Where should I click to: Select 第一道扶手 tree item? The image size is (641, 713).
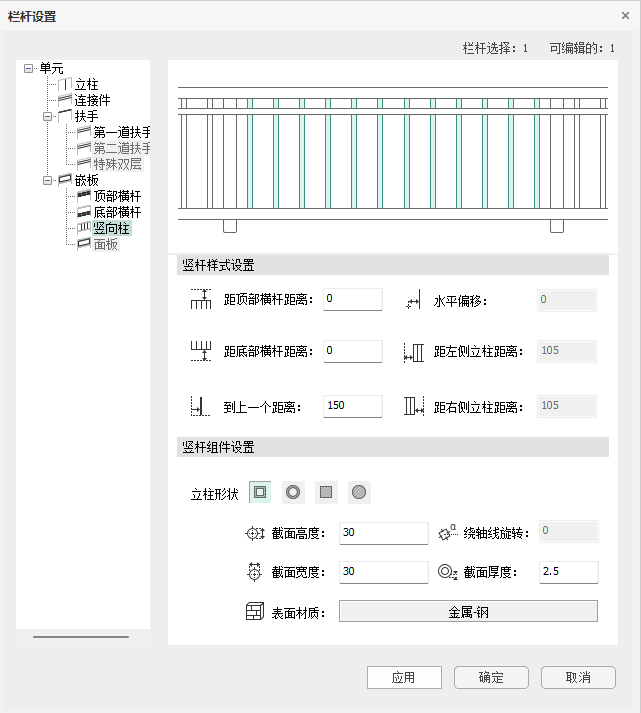[x=122, y=132]
